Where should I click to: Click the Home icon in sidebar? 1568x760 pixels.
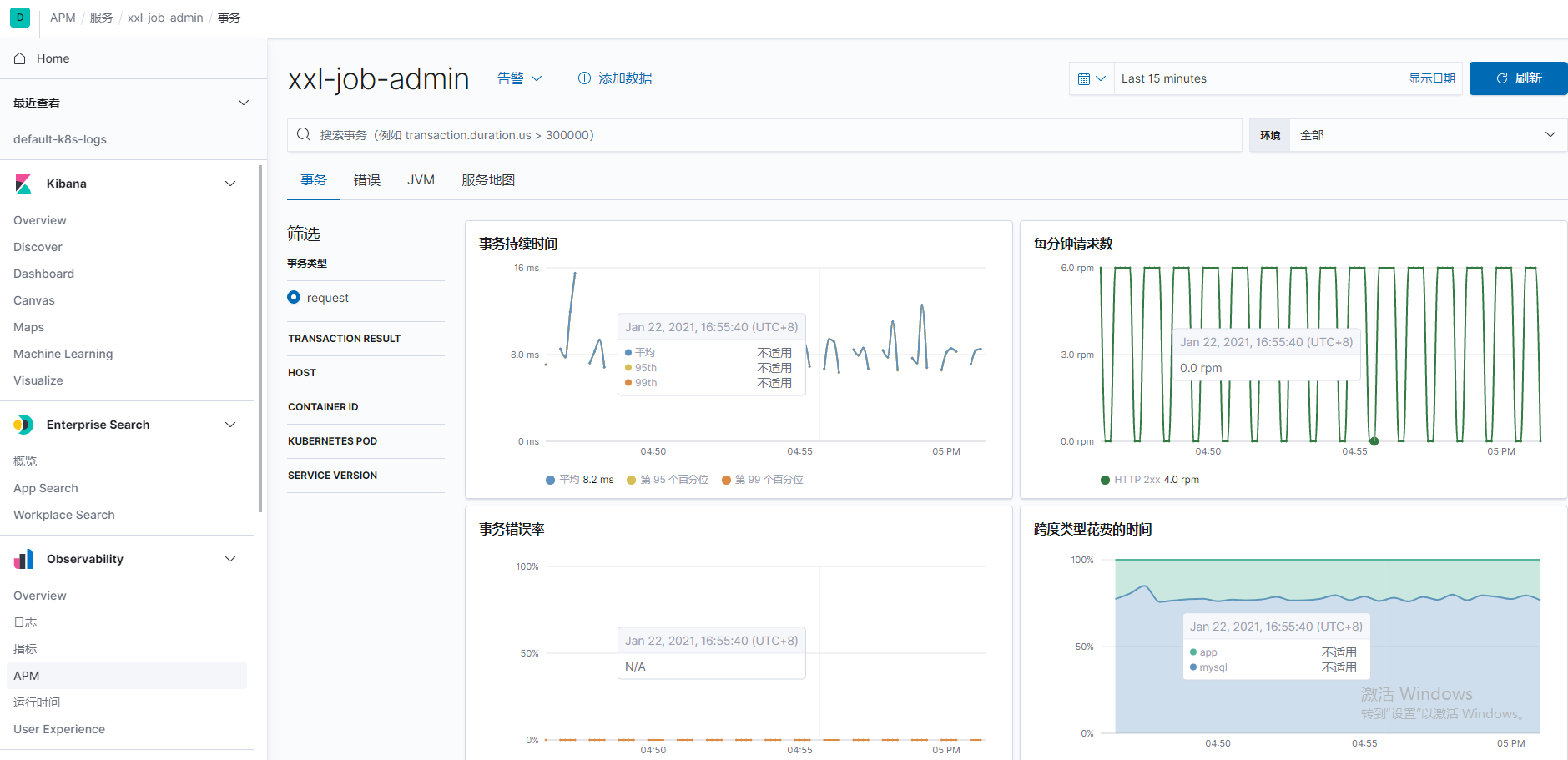coord(20,58)
